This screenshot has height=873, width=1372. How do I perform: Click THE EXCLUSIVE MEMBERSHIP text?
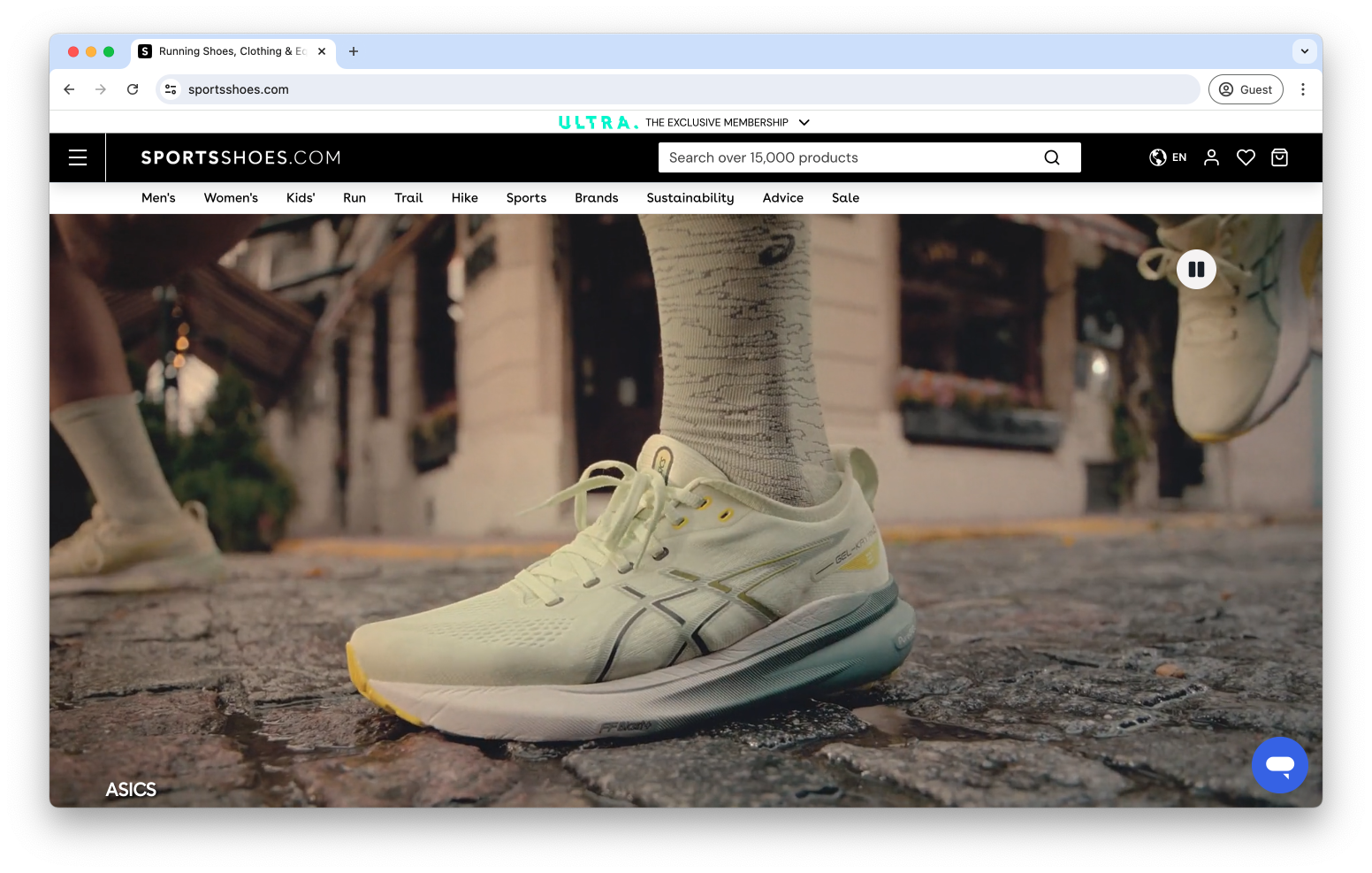point(717,122)
